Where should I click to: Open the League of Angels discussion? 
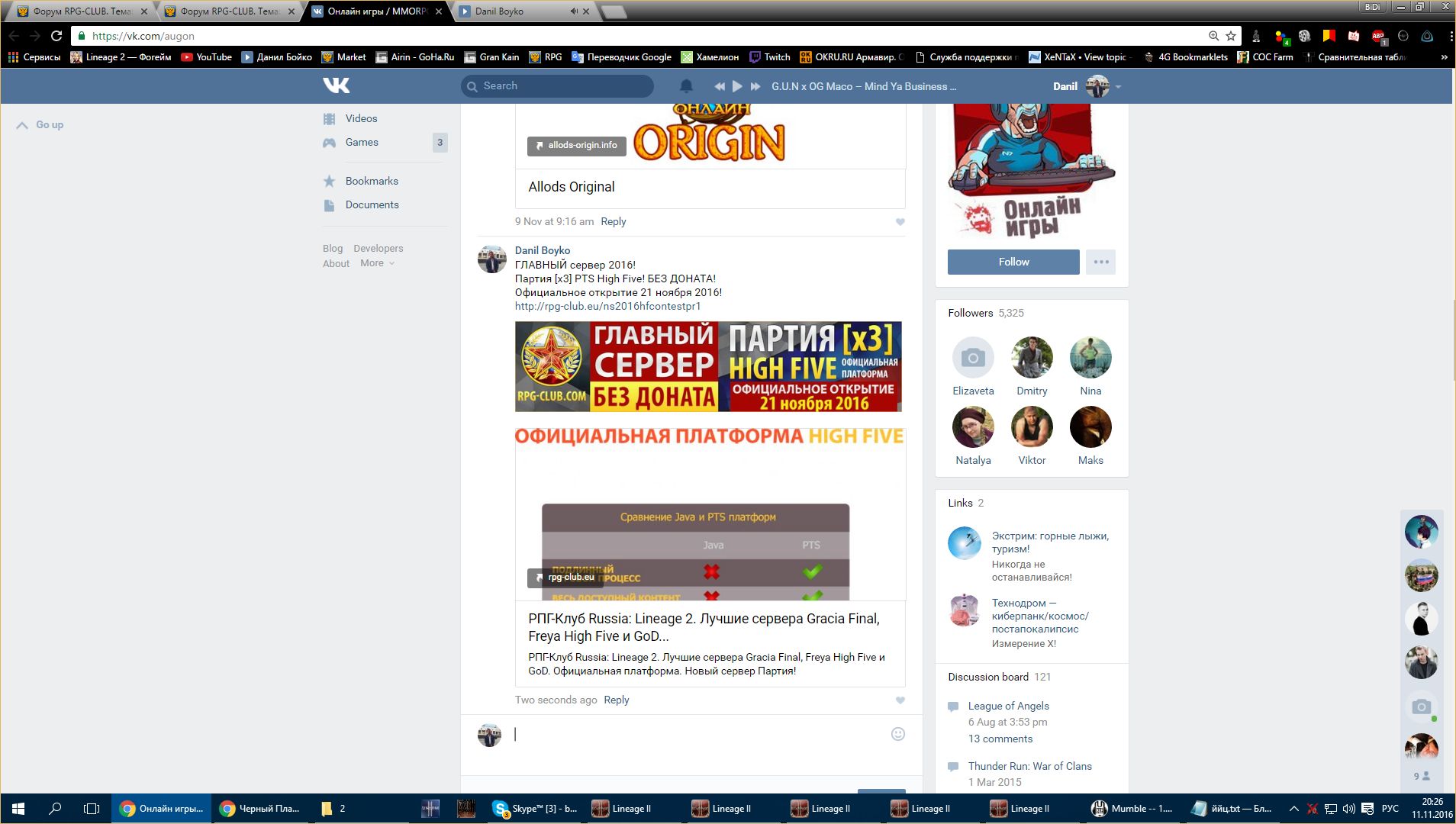[1009, 706]
